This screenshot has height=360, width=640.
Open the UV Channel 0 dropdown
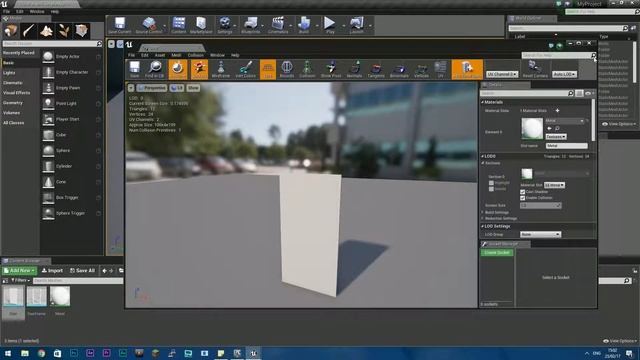tap(502, 74)
